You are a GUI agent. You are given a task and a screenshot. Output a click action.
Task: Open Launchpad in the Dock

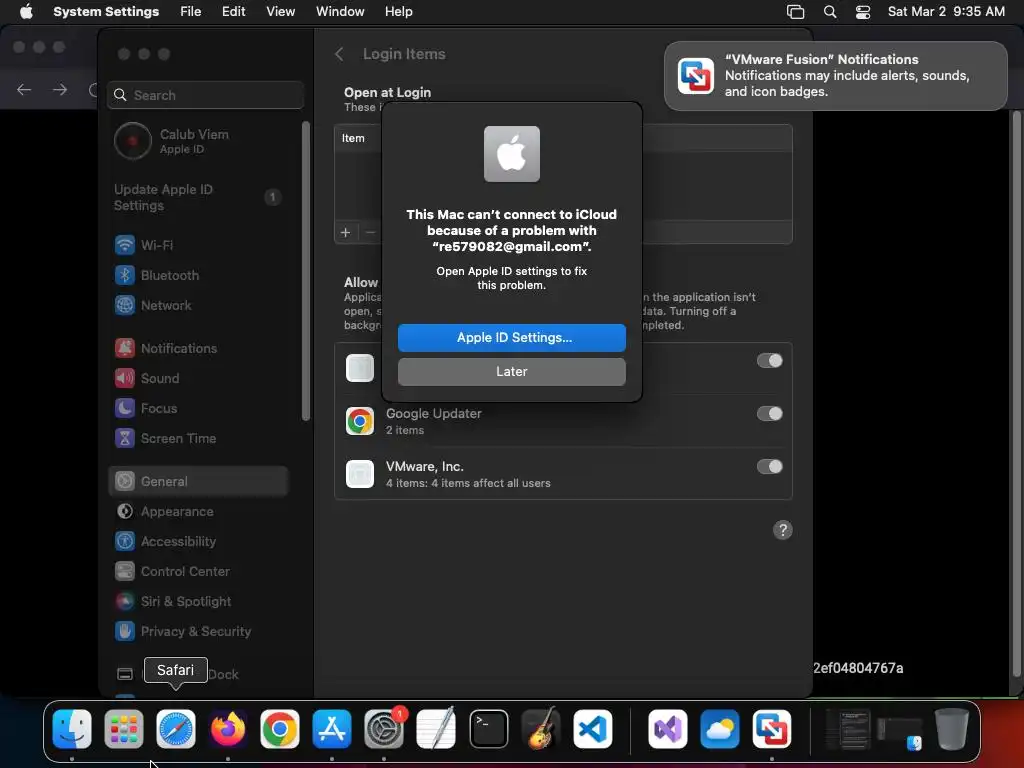point(123,729)
